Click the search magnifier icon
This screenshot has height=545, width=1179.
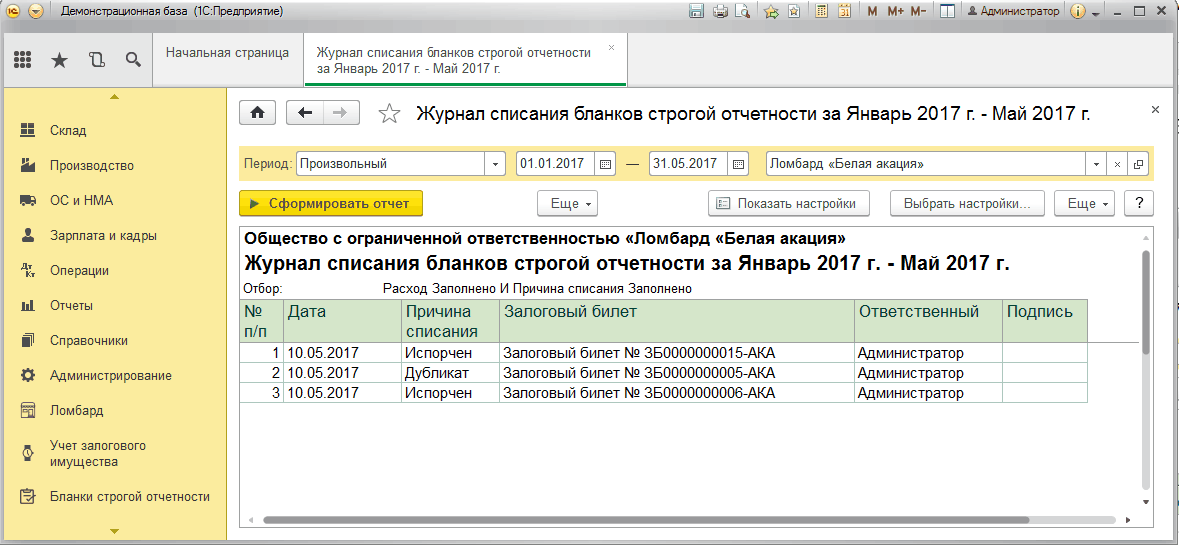(133, 60)
